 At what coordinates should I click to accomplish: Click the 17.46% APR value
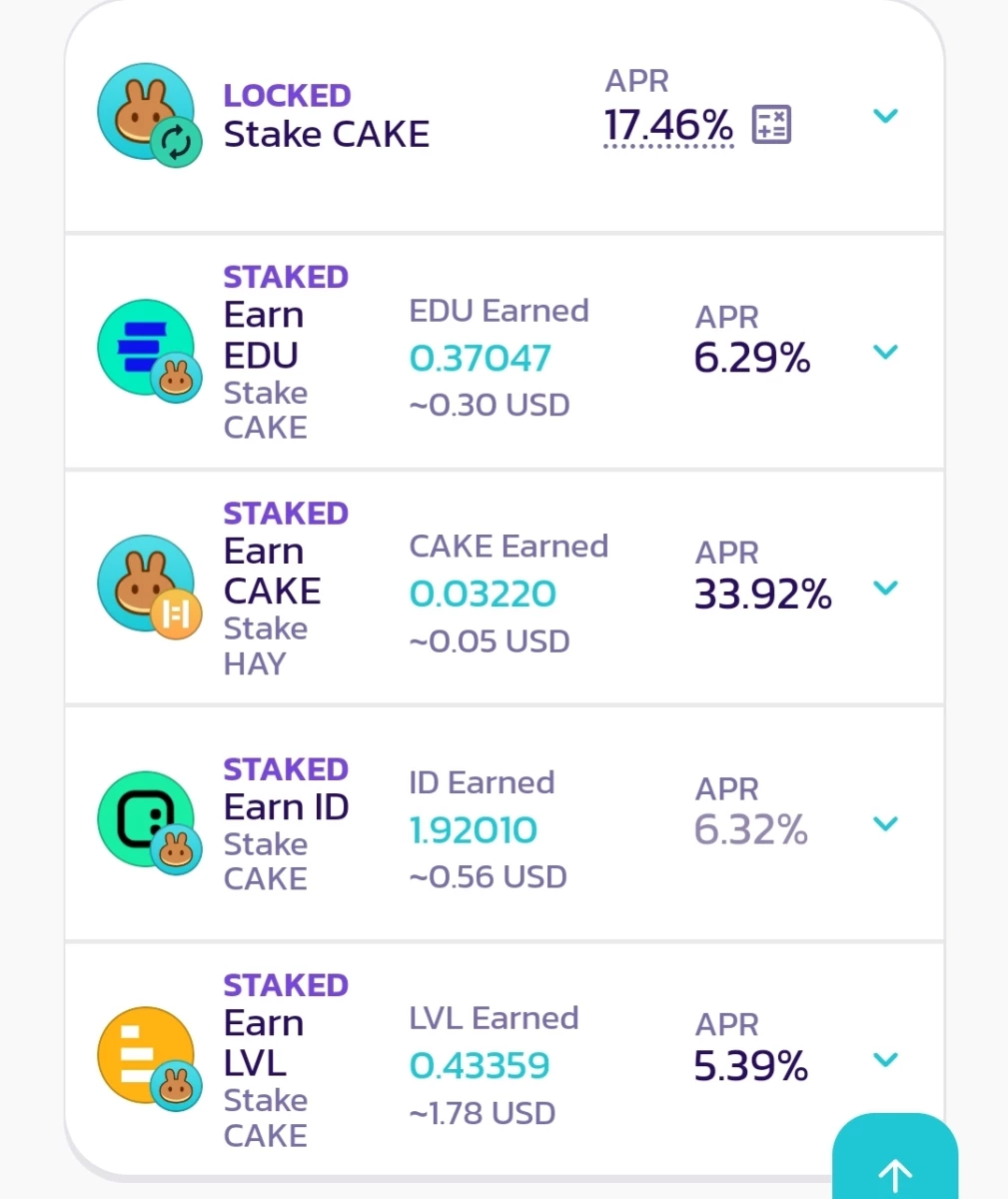click(x=668, y=126)
